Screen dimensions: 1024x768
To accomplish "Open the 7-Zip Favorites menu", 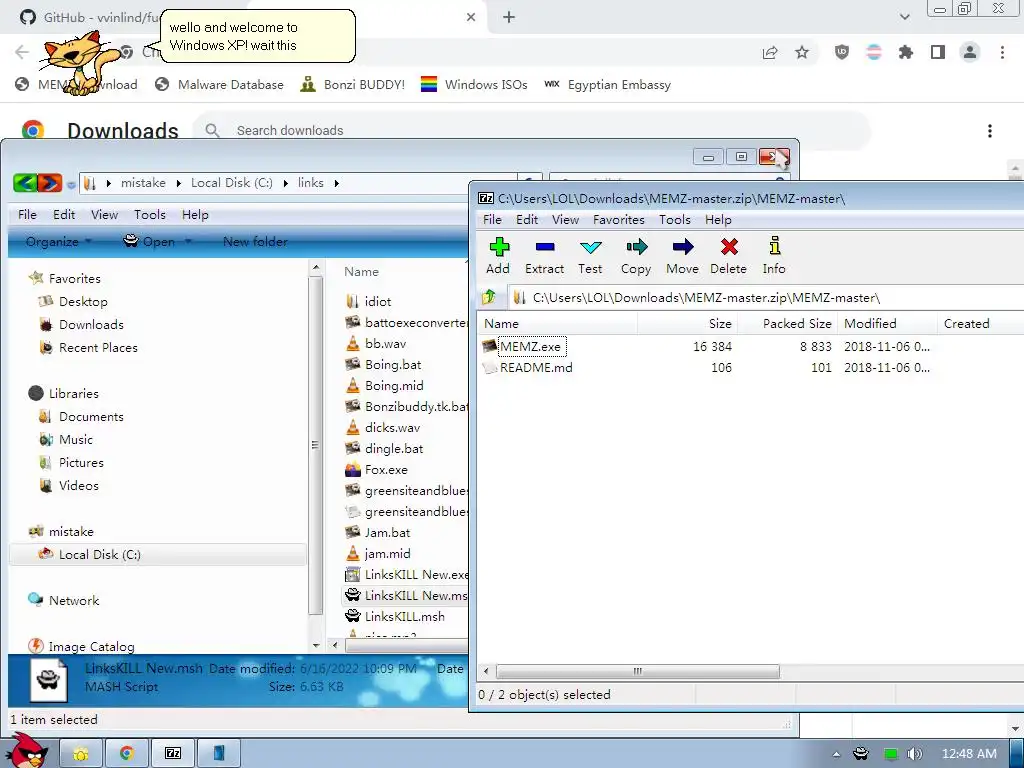I will click(x=618, y=219).
